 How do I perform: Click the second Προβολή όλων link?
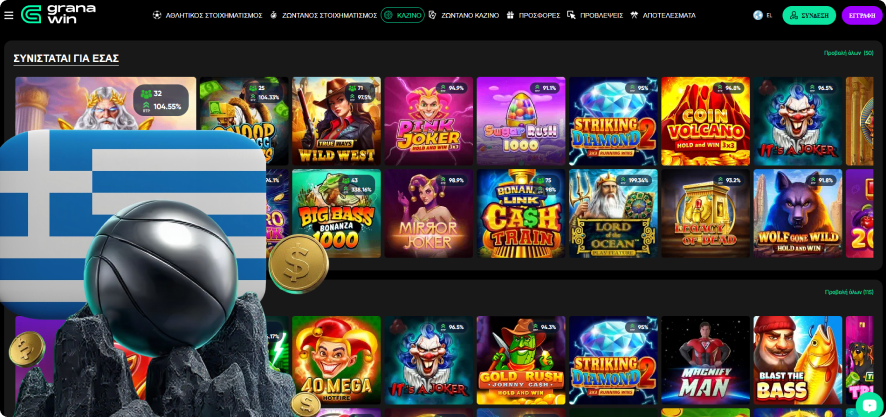[x=849, y=292]
